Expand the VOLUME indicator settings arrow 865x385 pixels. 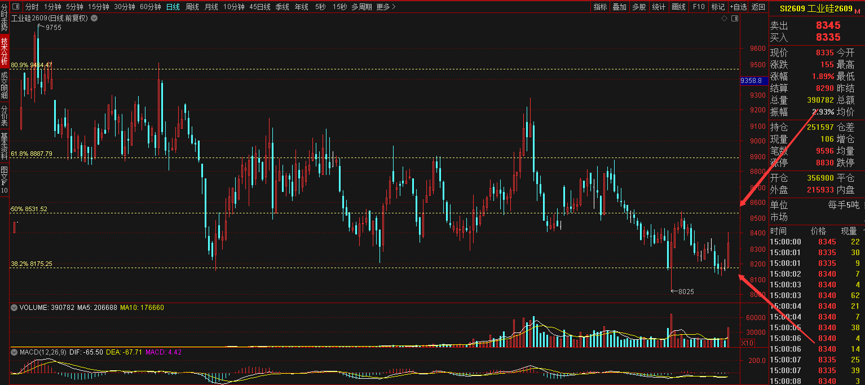pyautogui.click(x=13, y=307)
